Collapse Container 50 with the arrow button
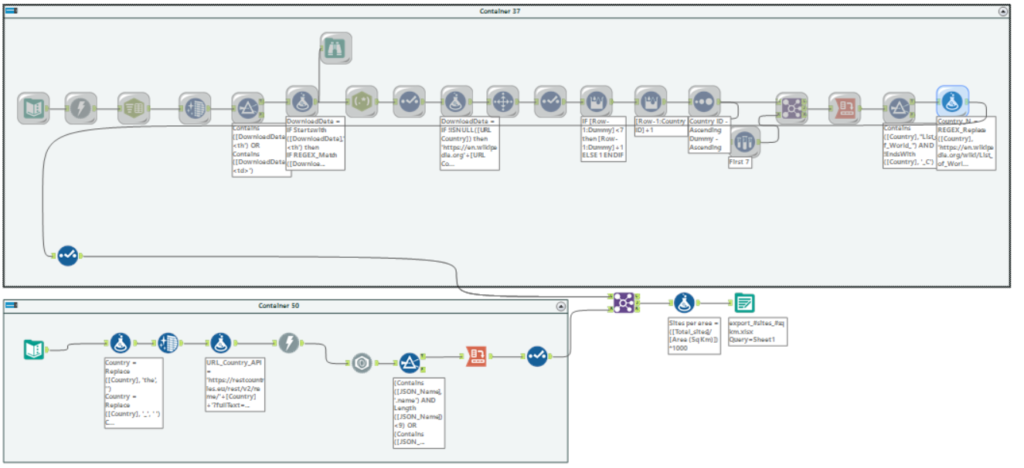This screenshot has height=468, width=1024. pyautogui.click(x=560, y=306)
